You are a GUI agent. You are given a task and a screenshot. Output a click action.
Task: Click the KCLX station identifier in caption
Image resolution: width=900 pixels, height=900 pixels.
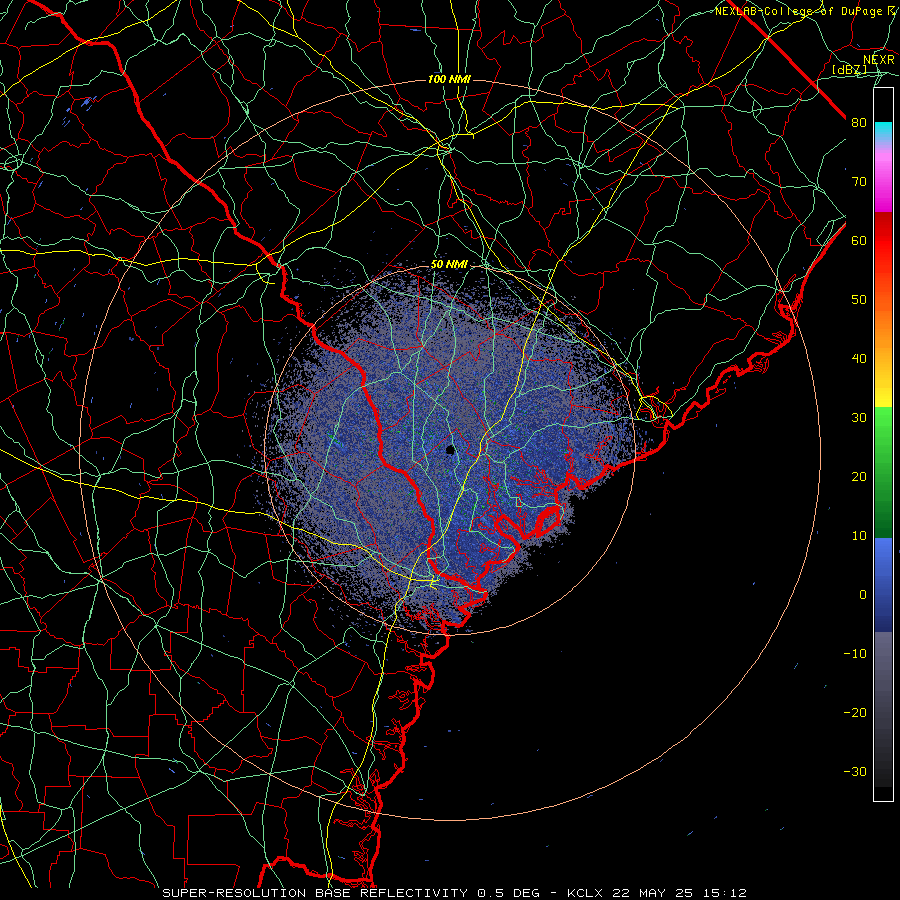587,893
